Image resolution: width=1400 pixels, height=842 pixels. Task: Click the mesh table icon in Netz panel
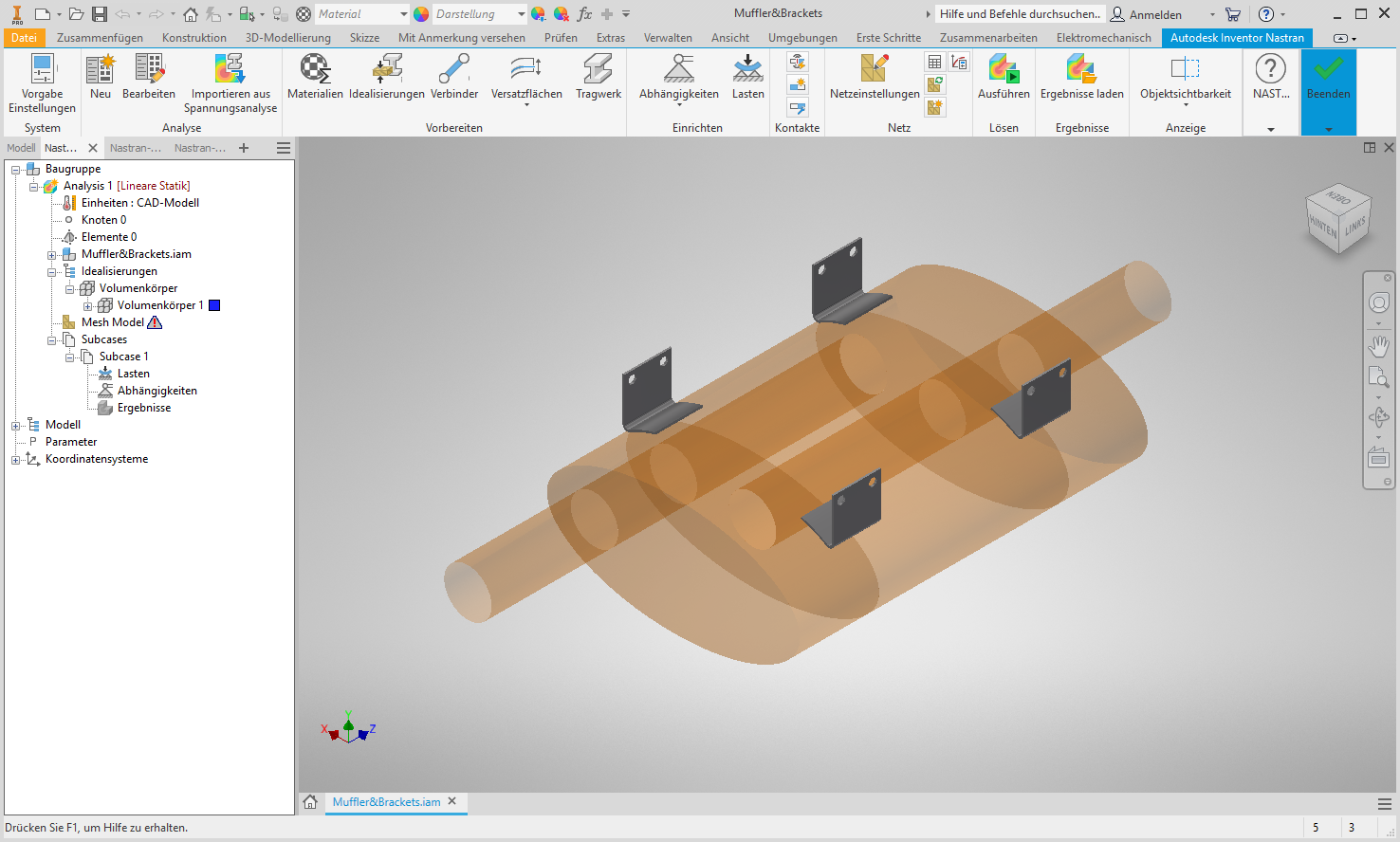934,63
